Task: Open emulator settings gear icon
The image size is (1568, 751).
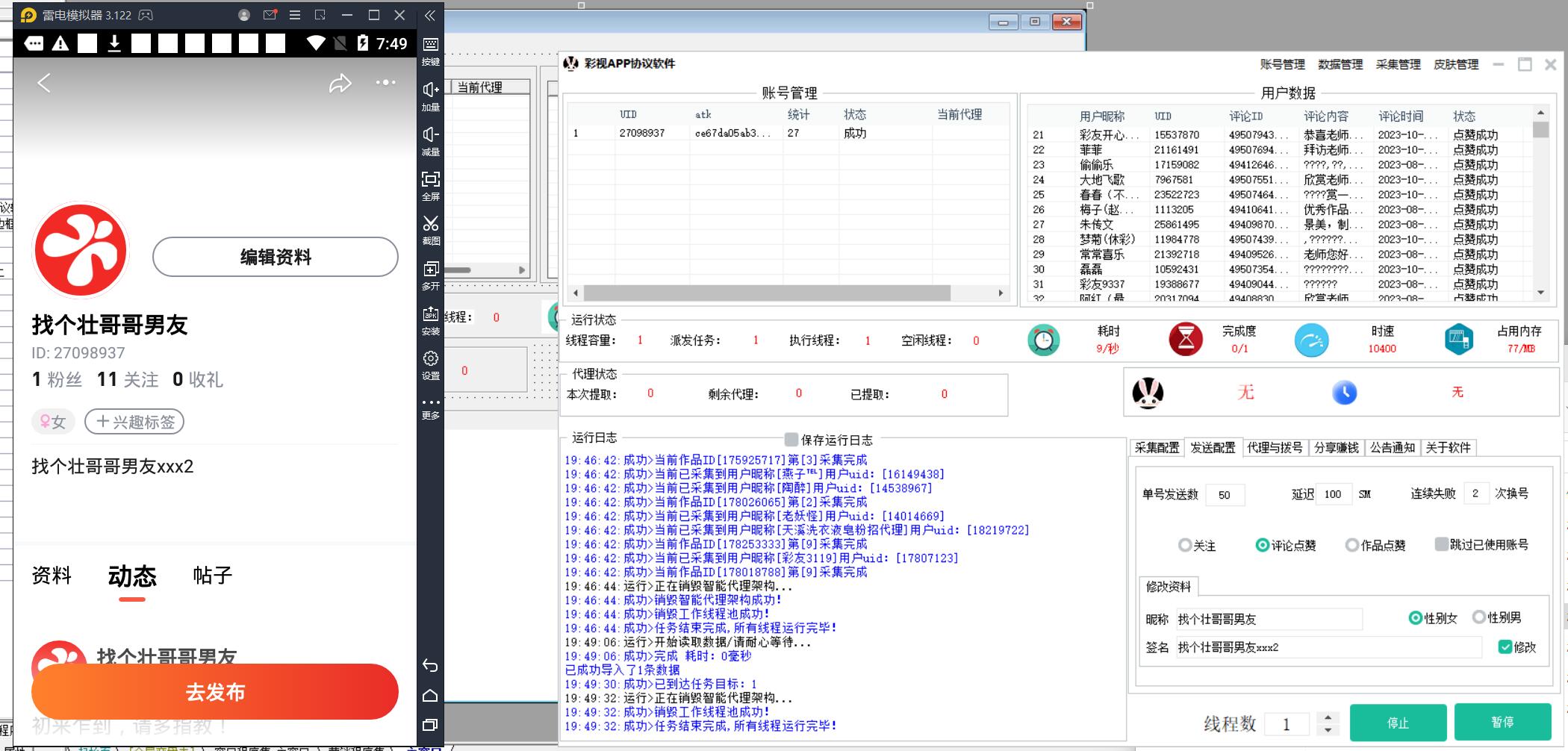Action: pos(431,359)
